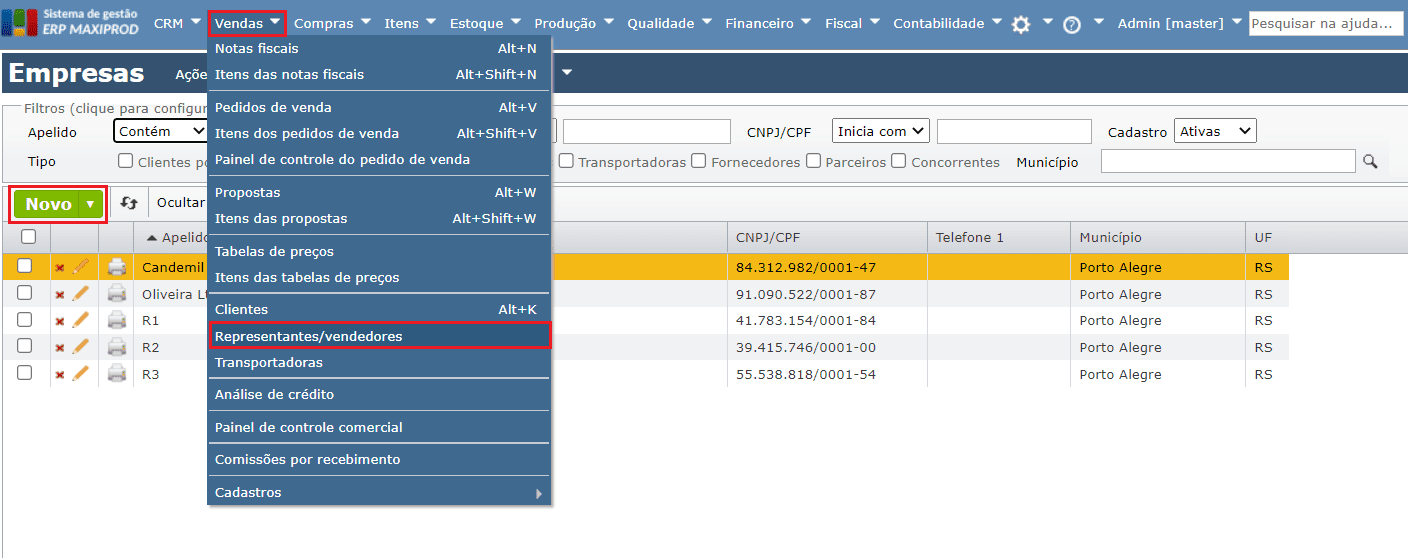Toggle the select-all checkbox in table header

pyautogui.click(x=28, y=237)
